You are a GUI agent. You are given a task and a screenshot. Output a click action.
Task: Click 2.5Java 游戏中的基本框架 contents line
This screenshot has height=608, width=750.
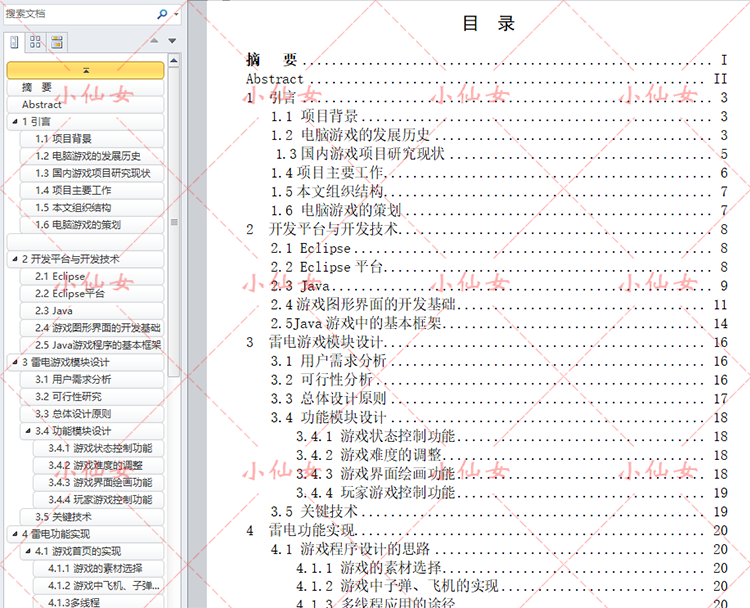click(x=499, y=323)
